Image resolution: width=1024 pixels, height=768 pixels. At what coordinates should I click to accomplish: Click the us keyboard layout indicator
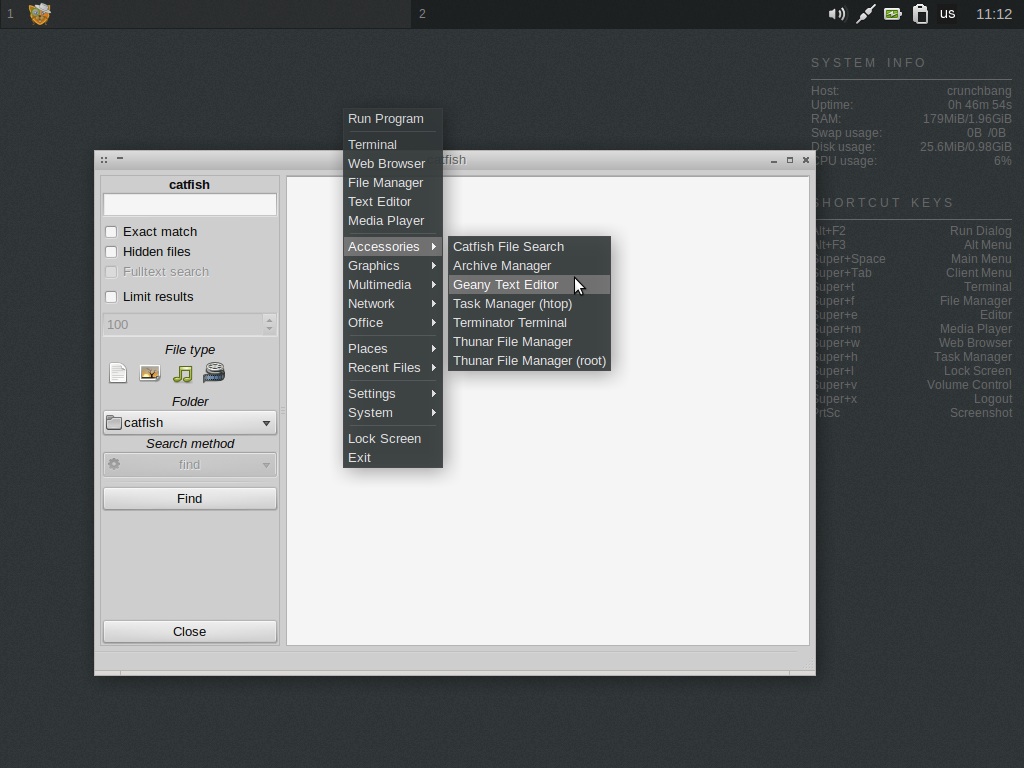pos(947,14)
